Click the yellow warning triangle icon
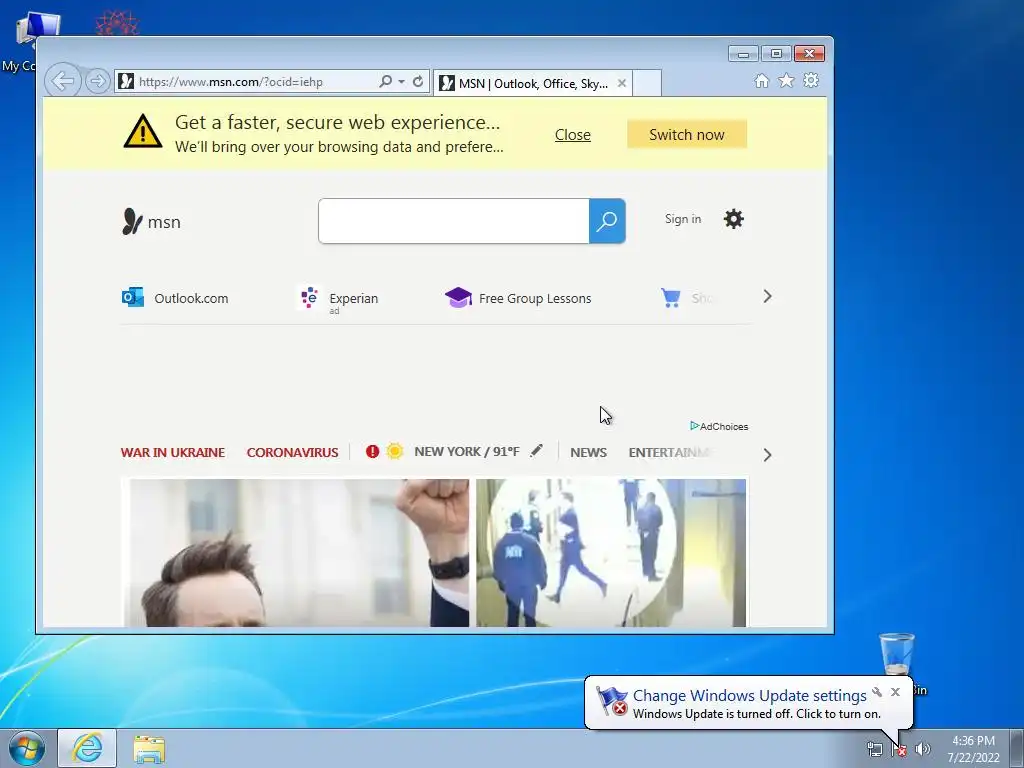 click(x=143, y=131)
